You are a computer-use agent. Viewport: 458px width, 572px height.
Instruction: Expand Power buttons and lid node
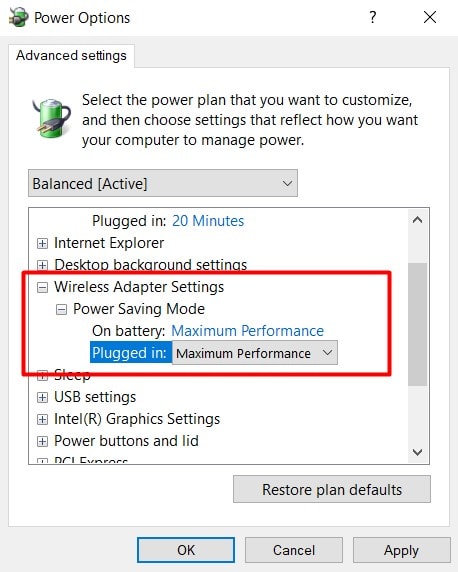click(x=42, y=441)
